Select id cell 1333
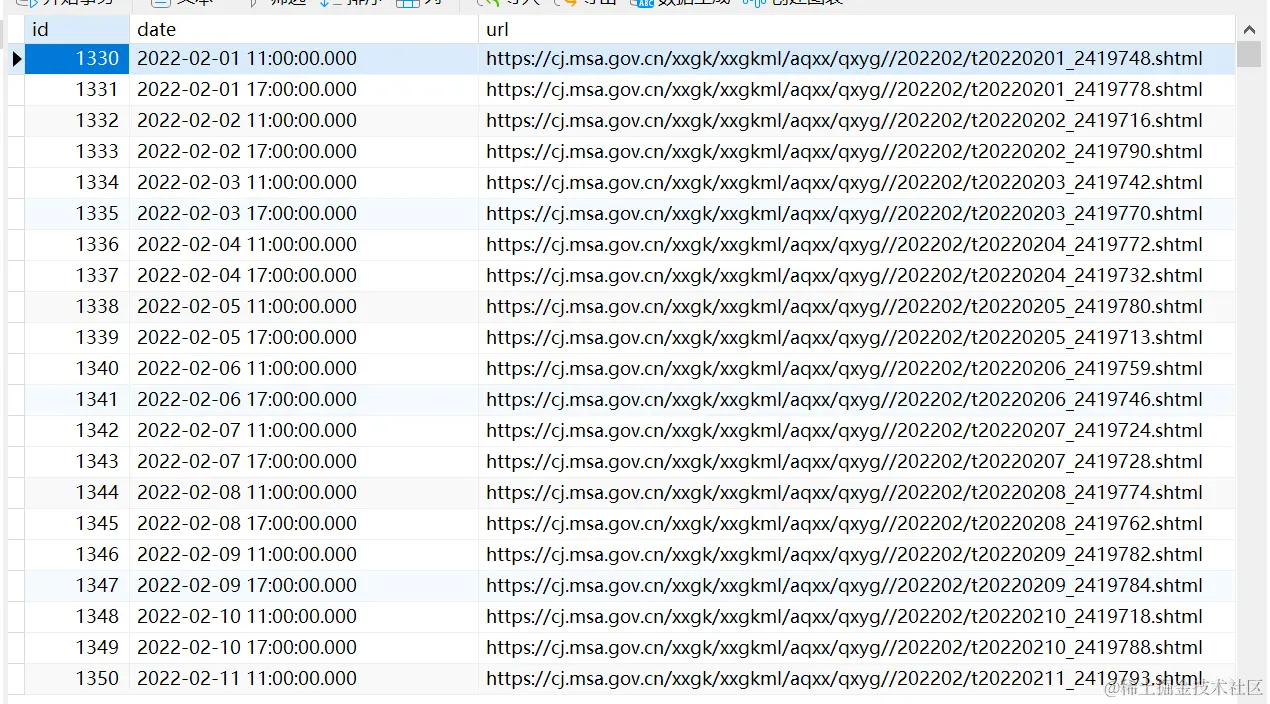The height and width of the screenshot is (704, 1270). (77, 152)
